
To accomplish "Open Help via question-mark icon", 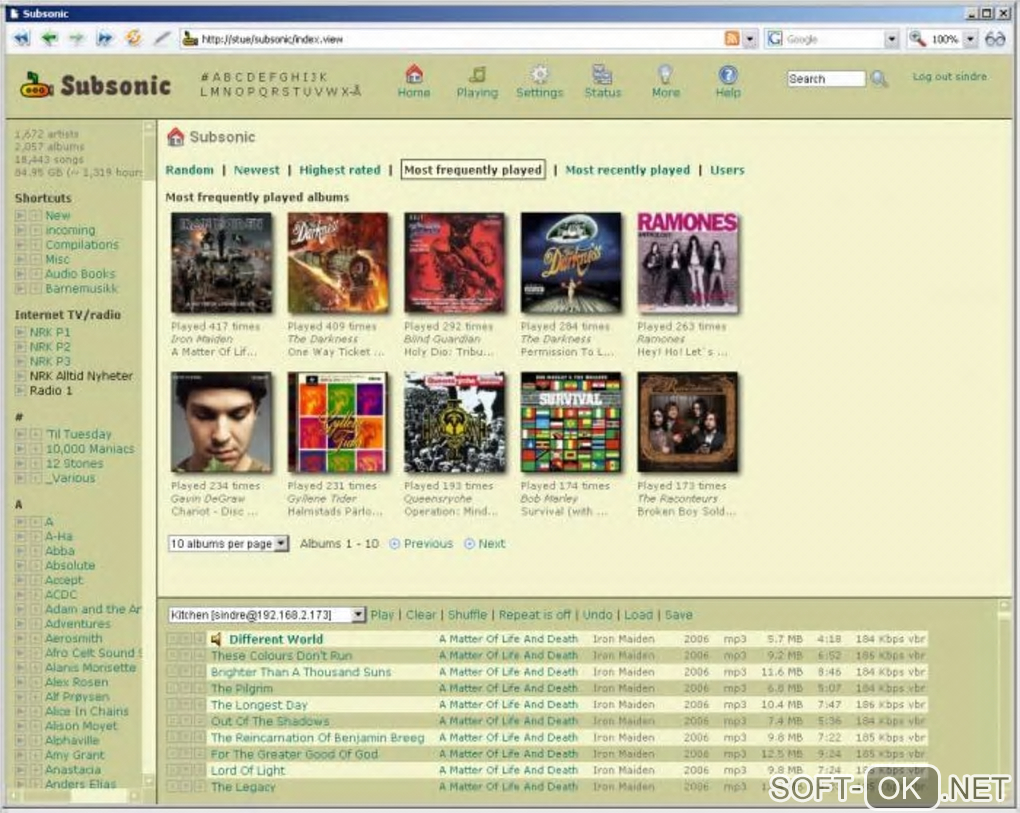I will point(728,74).
